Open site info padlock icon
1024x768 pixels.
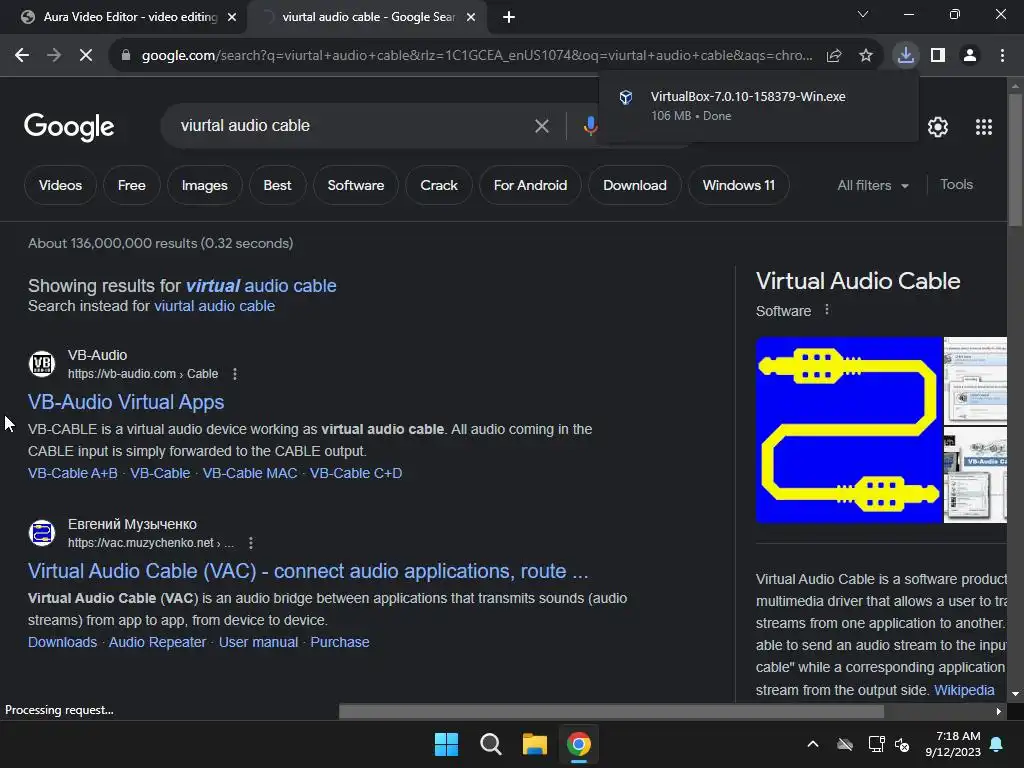126,56
